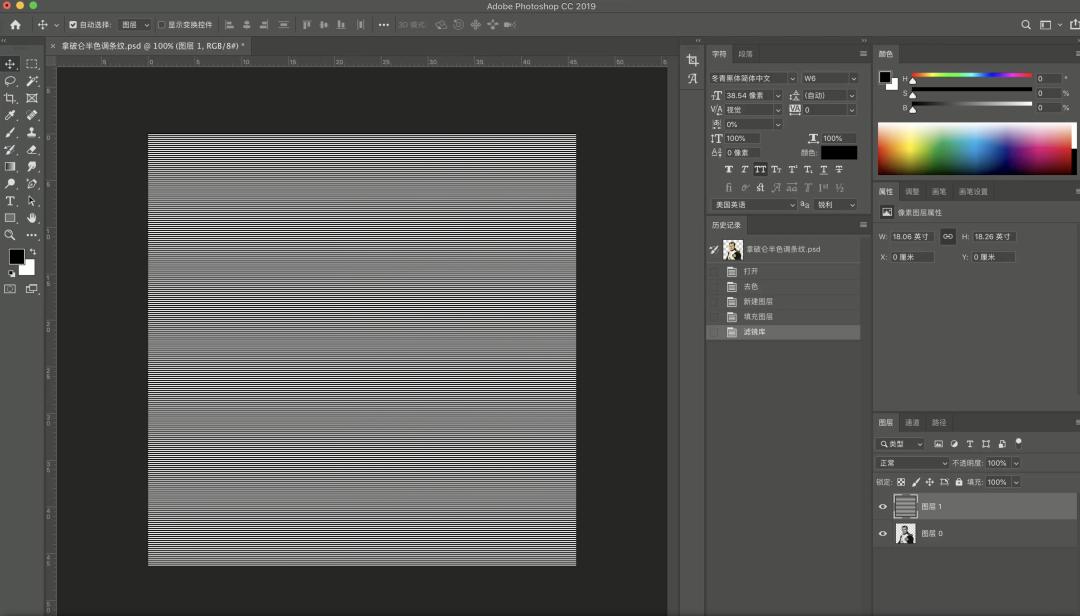
Task: Select the Lasso tool
Action: [x=10, y=82]
